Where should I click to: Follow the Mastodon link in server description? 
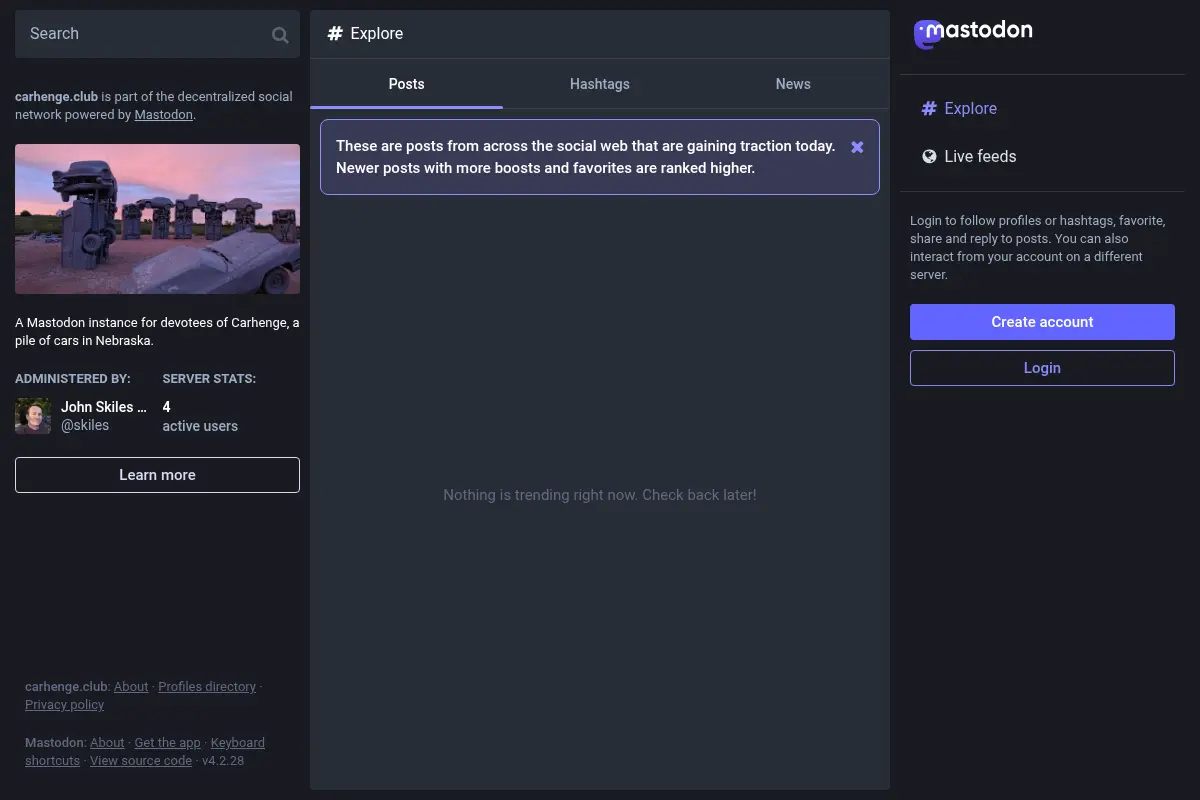(x=163, y=115)
